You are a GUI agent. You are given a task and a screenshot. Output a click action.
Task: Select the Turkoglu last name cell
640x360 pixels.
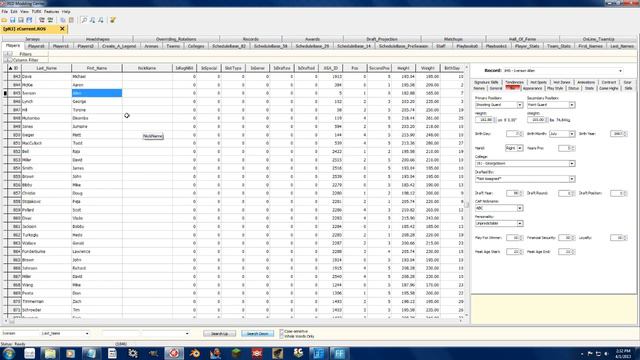click(46, 235)
